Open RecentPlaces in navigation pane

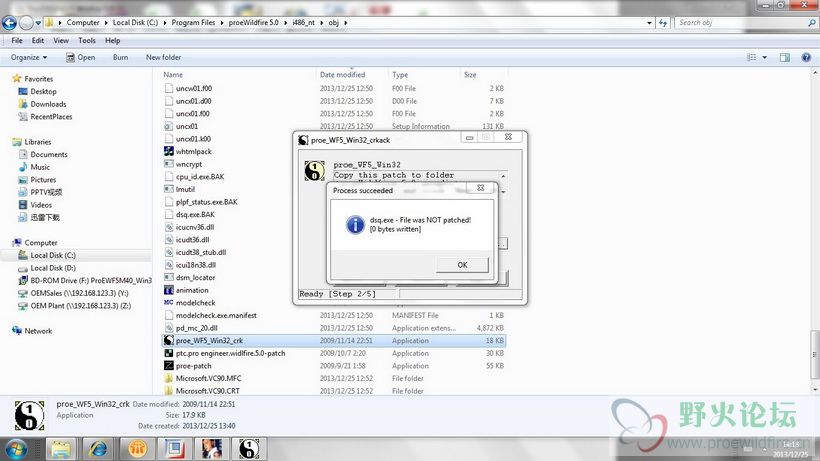pos(51,117)
